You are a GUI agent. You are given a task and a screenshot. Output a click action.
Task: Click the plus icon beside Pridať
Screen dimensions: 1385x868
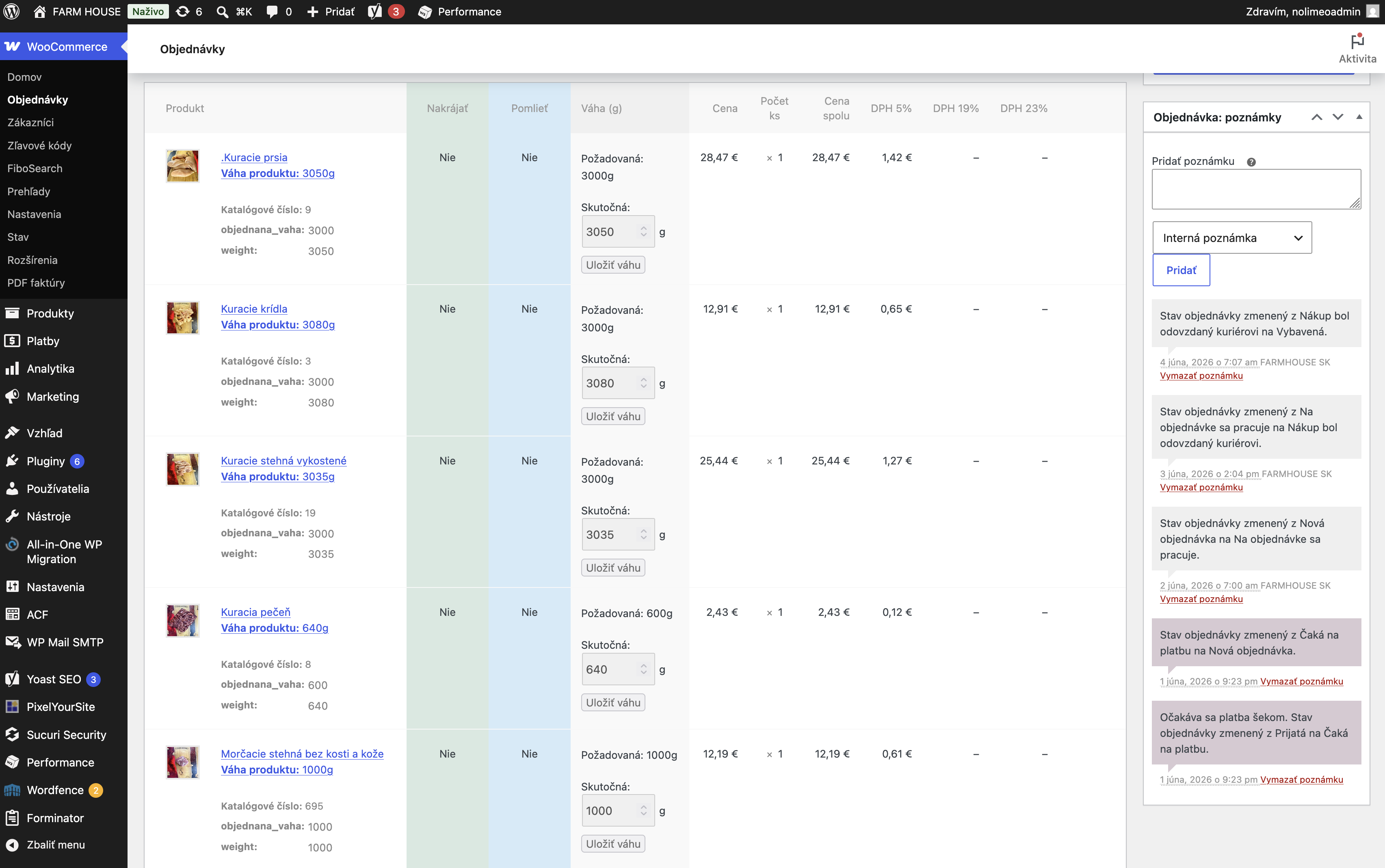(313, 11)
